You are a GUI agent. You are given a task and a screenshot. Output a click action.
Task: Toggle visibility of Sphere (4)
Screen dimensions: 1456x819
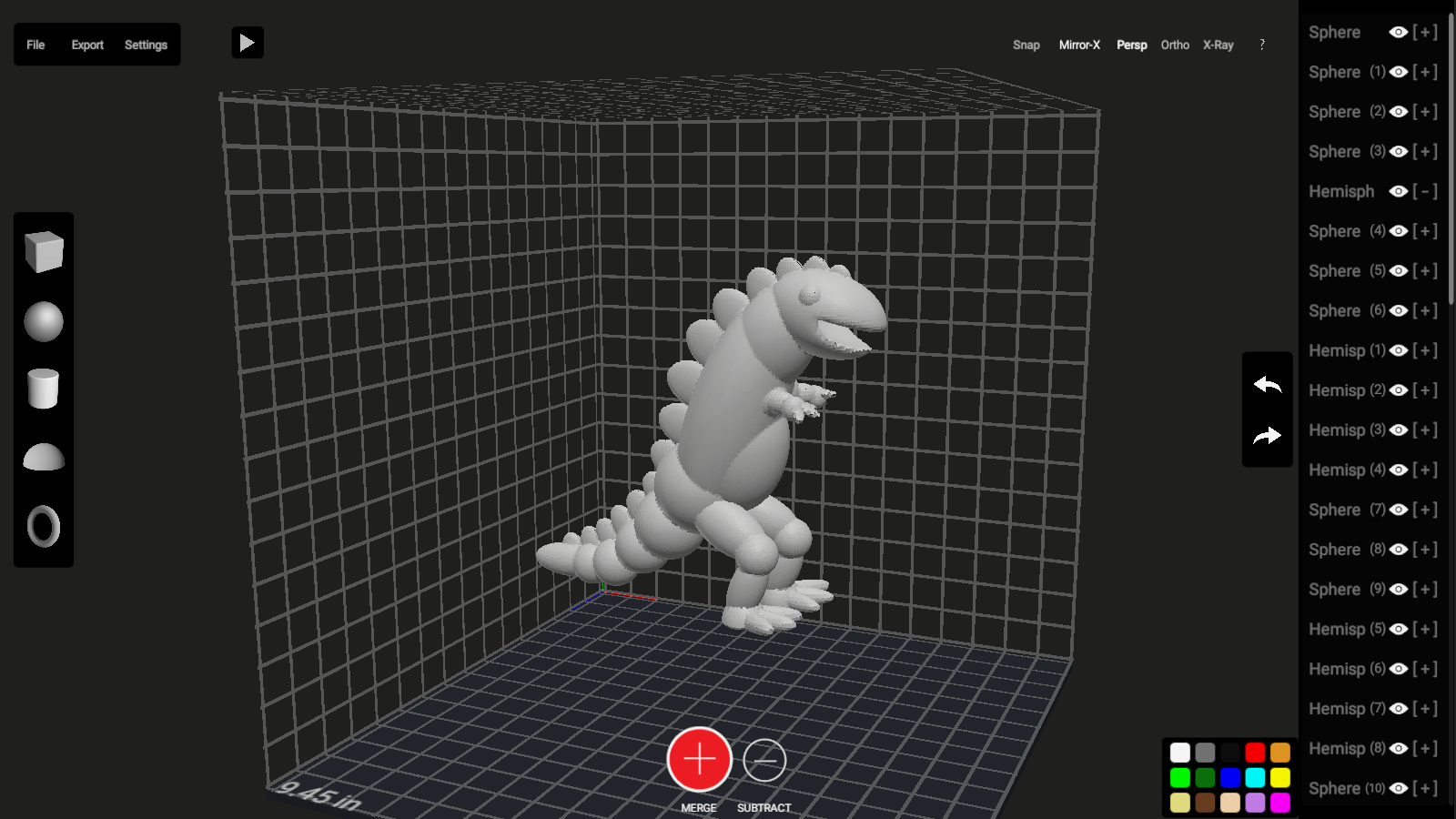1399,231
